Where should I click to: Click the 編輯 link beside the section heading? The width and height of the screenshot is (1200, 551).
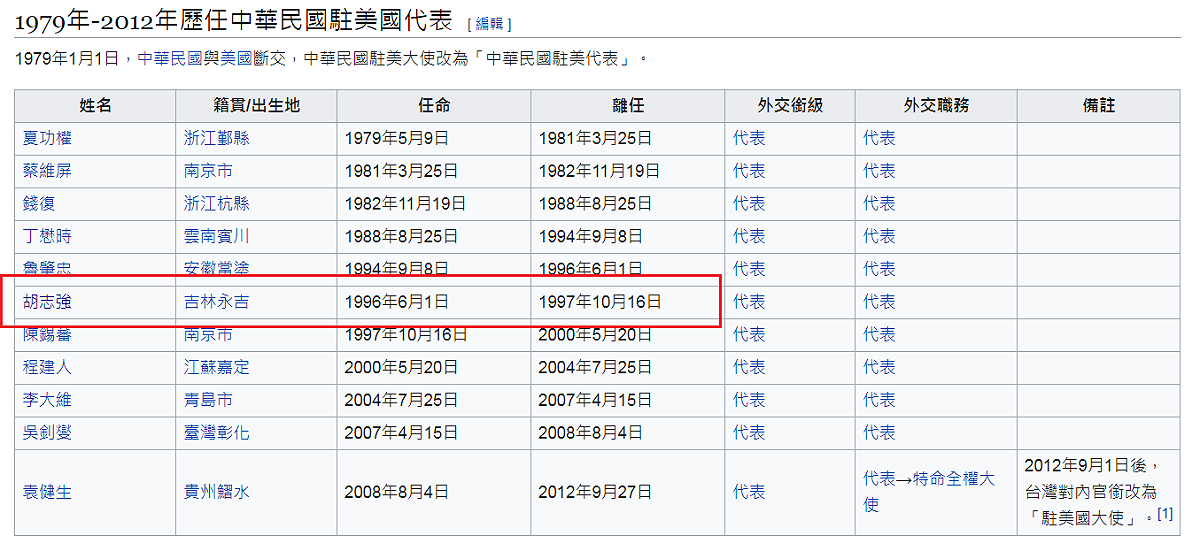coord(489,24)
